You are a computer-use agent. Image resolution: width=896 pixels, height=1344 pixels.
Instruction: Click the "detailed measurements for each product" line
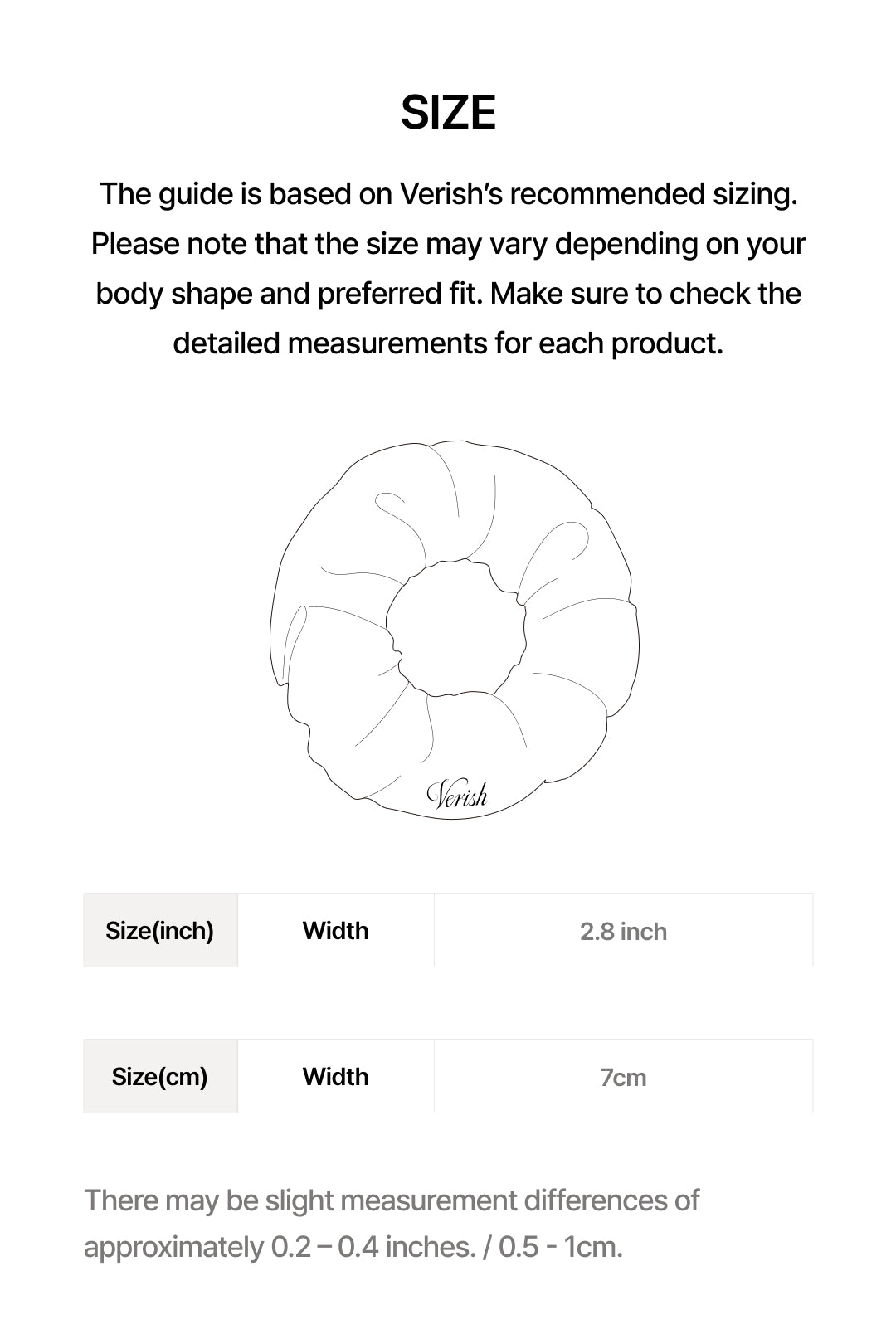[x=448, y=343]
